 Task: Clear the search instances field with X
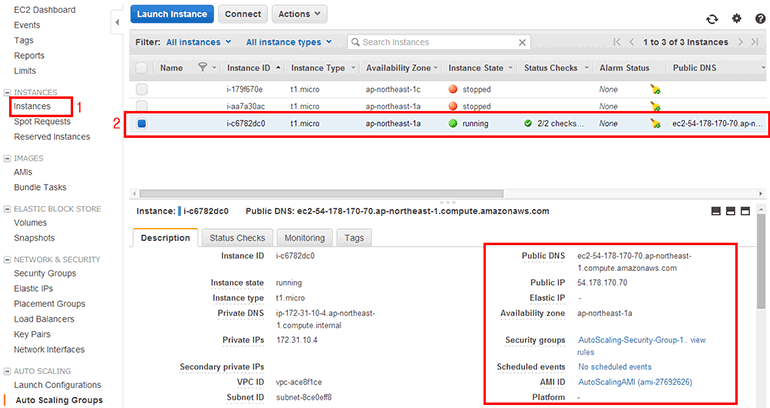pos(521,42)
